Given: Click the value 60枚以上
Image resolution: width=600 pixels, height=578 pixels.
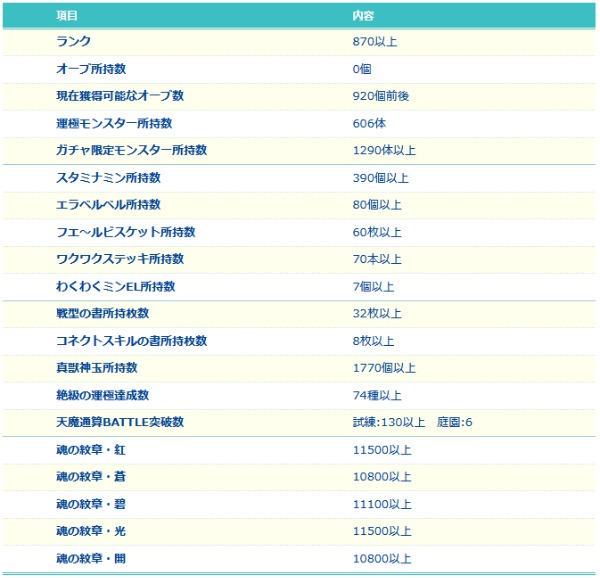Looking at the screenshot, I should pos(377,232).
